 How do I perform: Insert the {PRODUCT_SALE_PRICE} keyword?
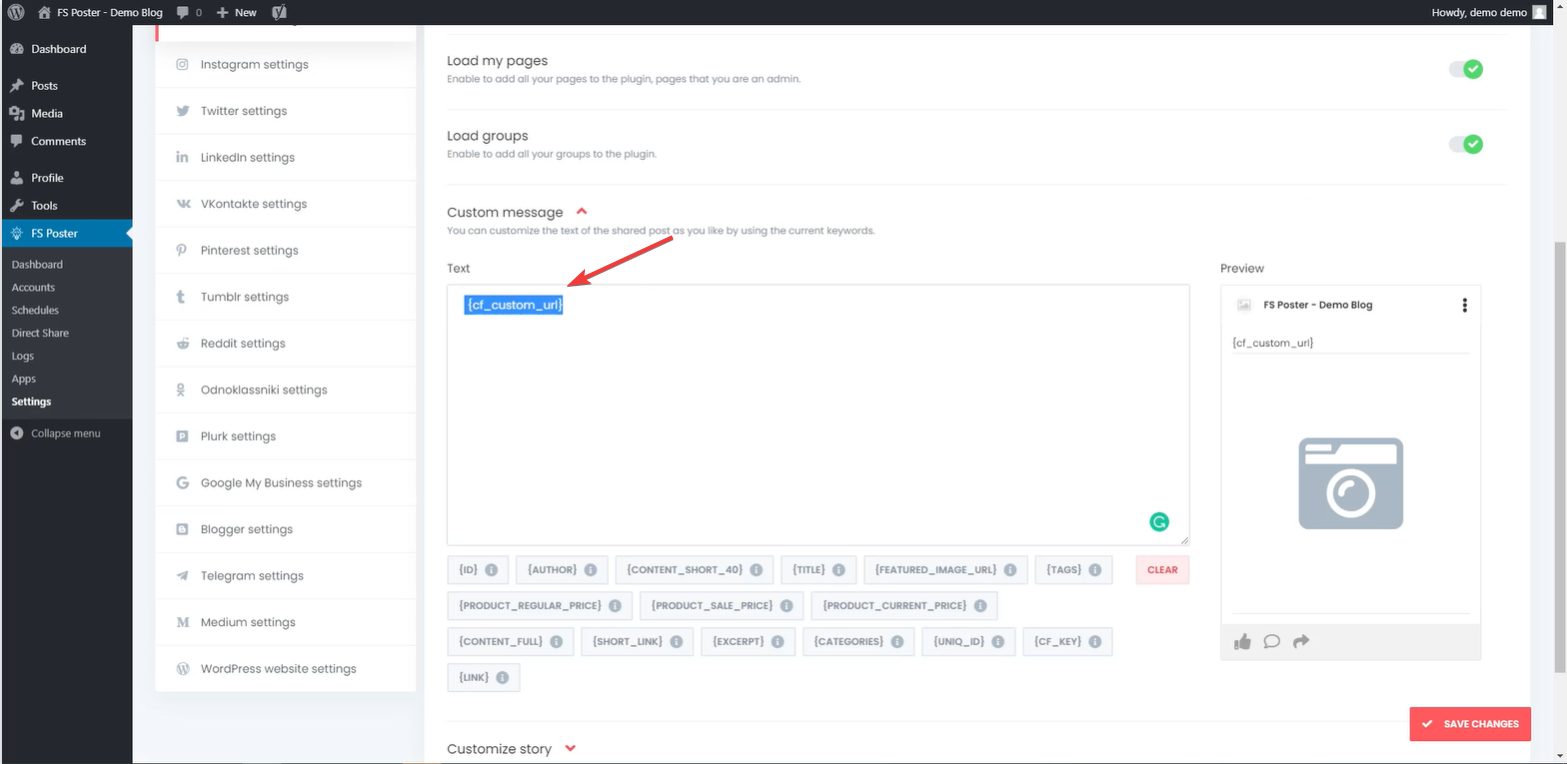click(721, 606)
